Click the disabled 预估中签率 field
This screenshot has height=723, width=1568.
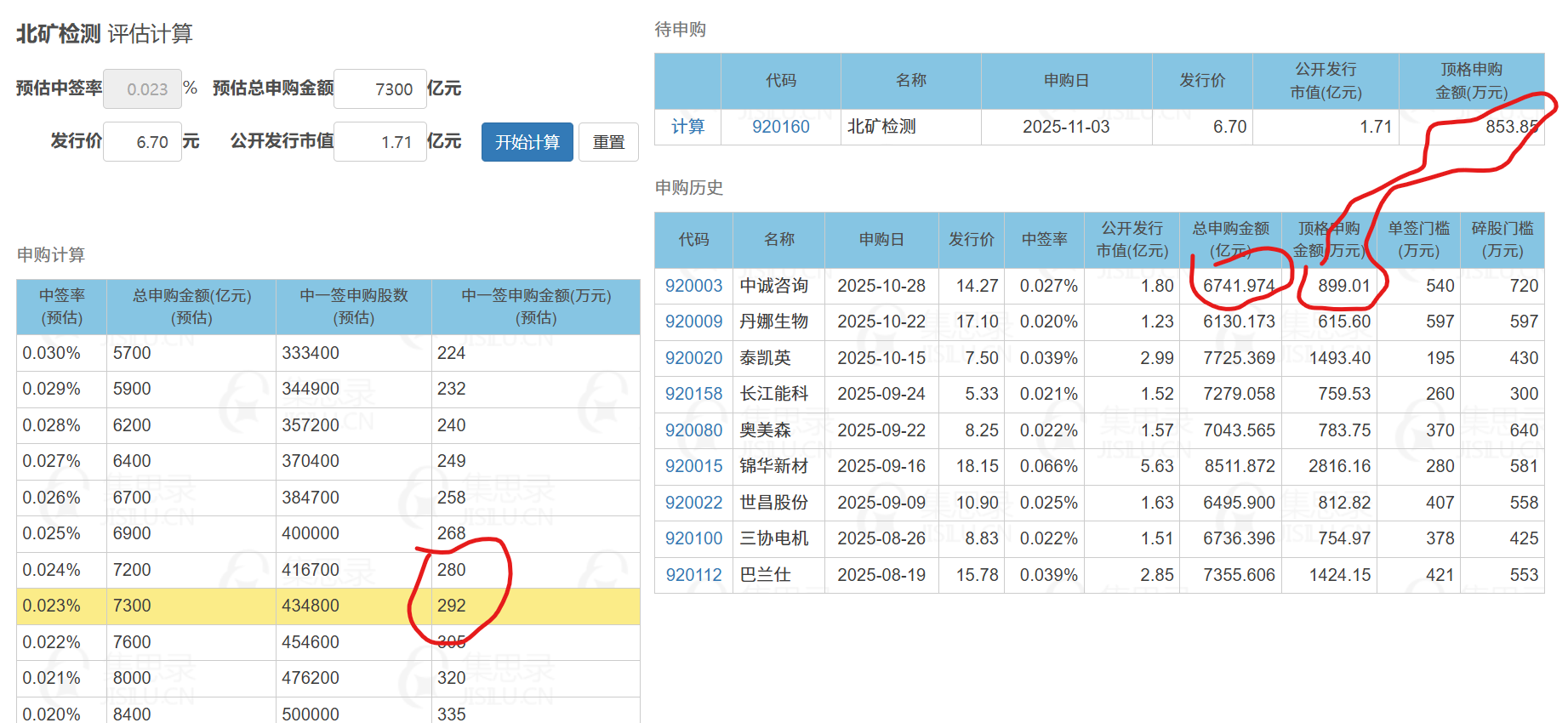tap(142, 89)
